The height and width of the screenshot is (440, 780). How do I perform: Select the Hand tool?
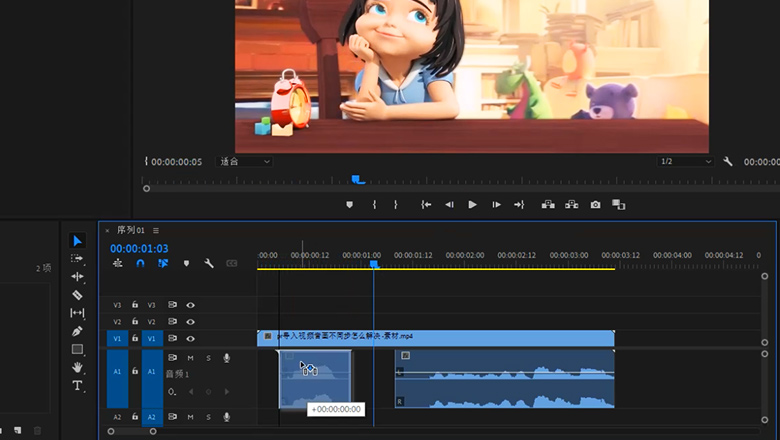pos(77,367)
